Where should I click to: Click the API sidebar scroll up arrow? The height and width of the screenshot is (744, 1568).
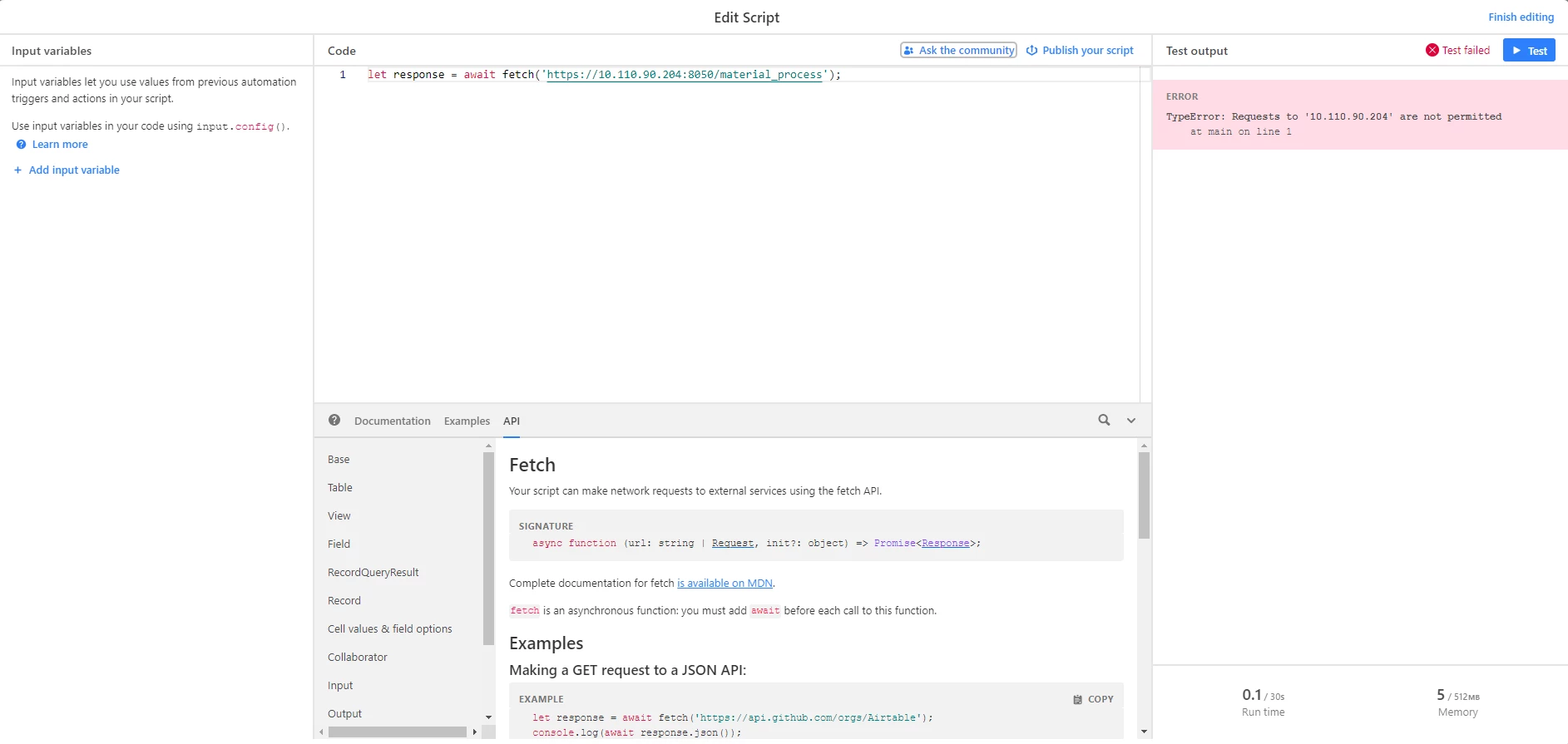tap(488, 446)
